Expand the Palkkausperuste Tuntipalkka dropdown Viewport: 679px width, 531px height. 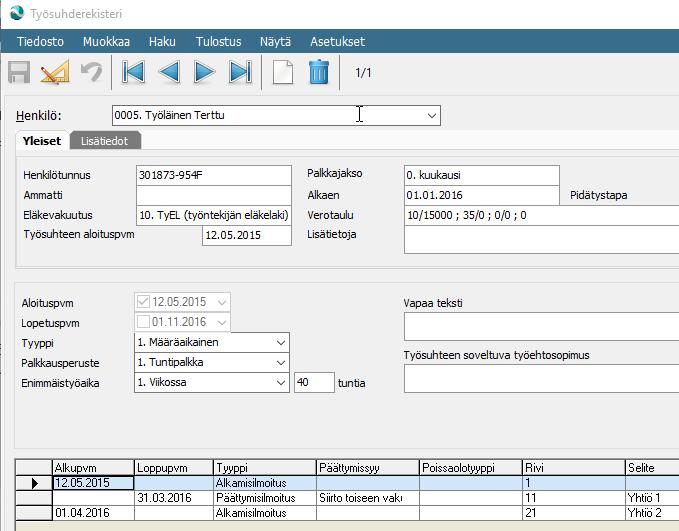(x=281, y=363)
